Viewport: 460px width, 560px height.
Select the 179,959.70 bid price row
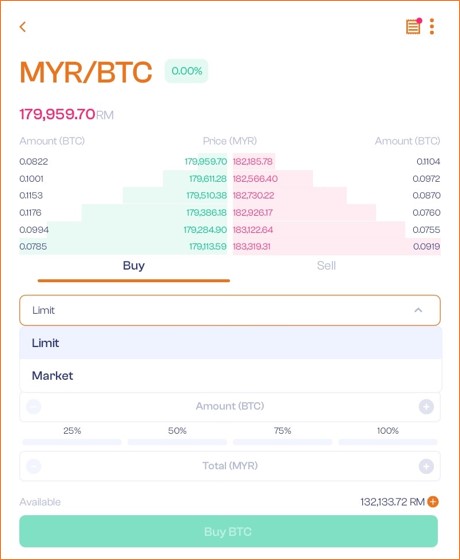tap(123, 161)
